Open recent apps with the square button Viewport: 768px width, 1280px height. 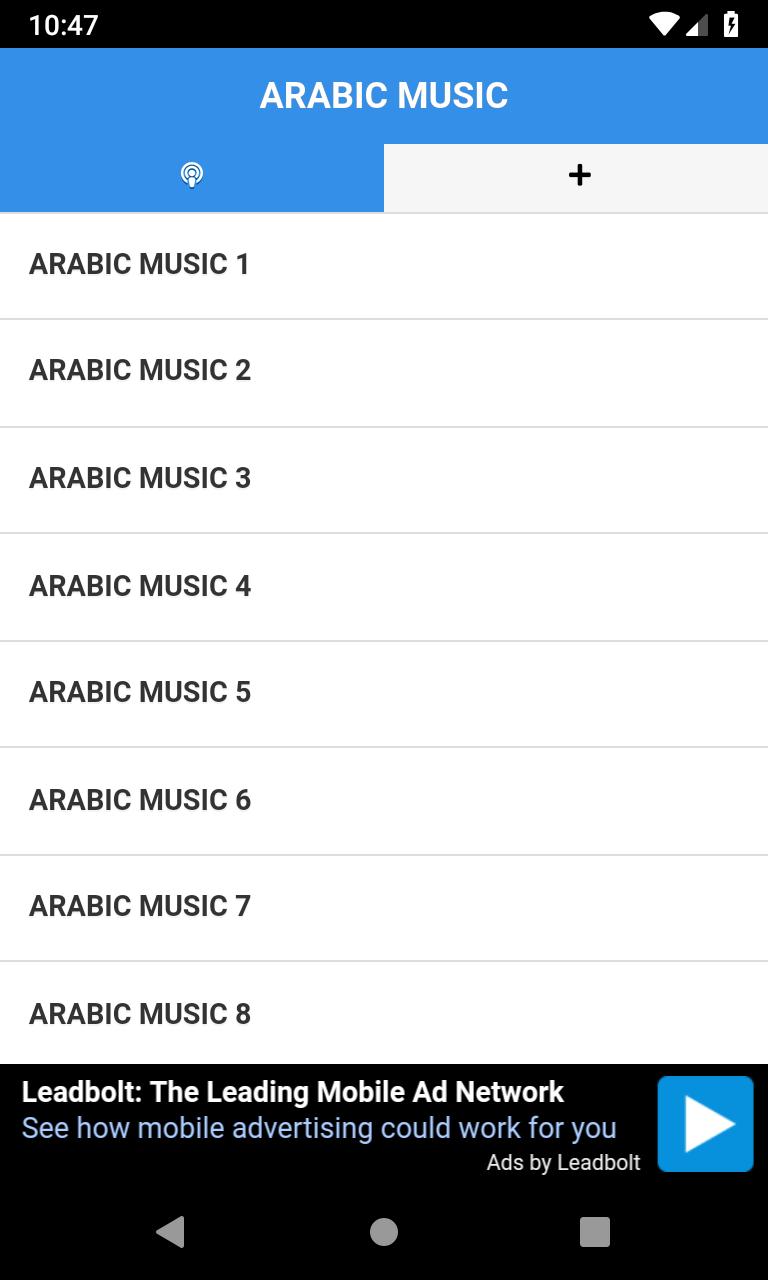[595, 1232]
